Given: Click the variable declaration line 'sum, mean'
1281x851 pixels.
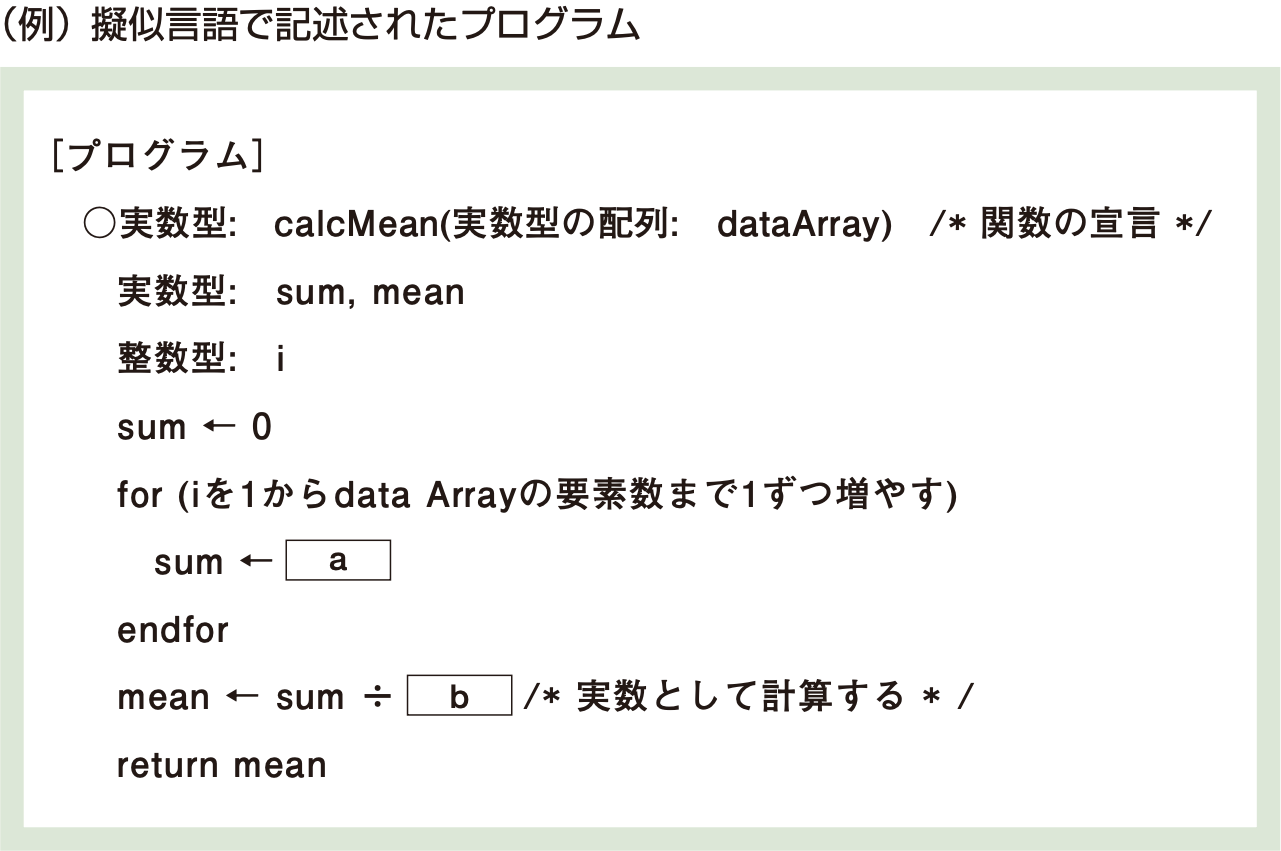Looking at the screenshot, I should pyautogui.click(x=370, y=293).
